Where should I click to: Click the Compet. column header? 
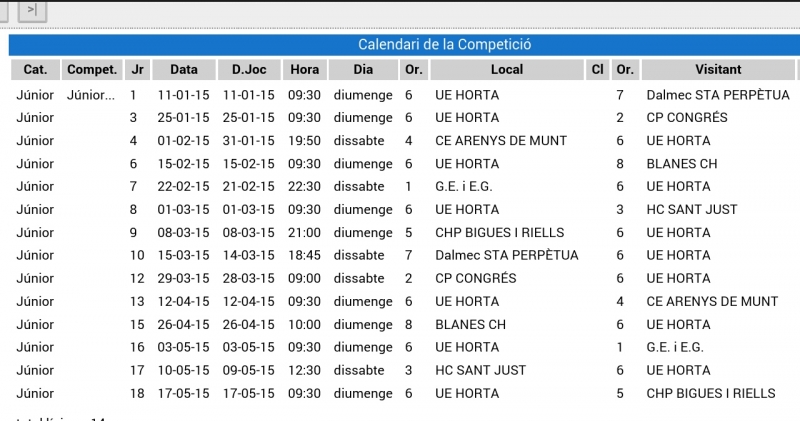click(91, 70)
